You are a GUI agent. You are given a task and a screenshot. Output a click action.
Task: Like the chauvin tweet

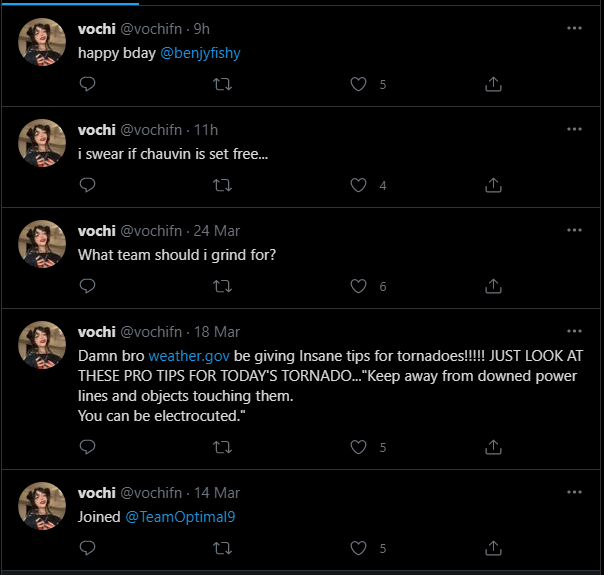point(359,185)
